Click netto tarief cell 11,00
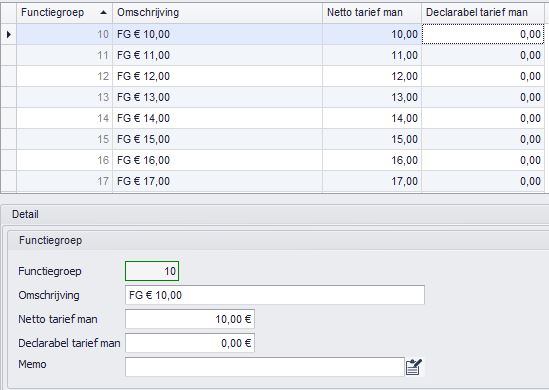This screenshot has width=549, height=390. click(372, 55)
